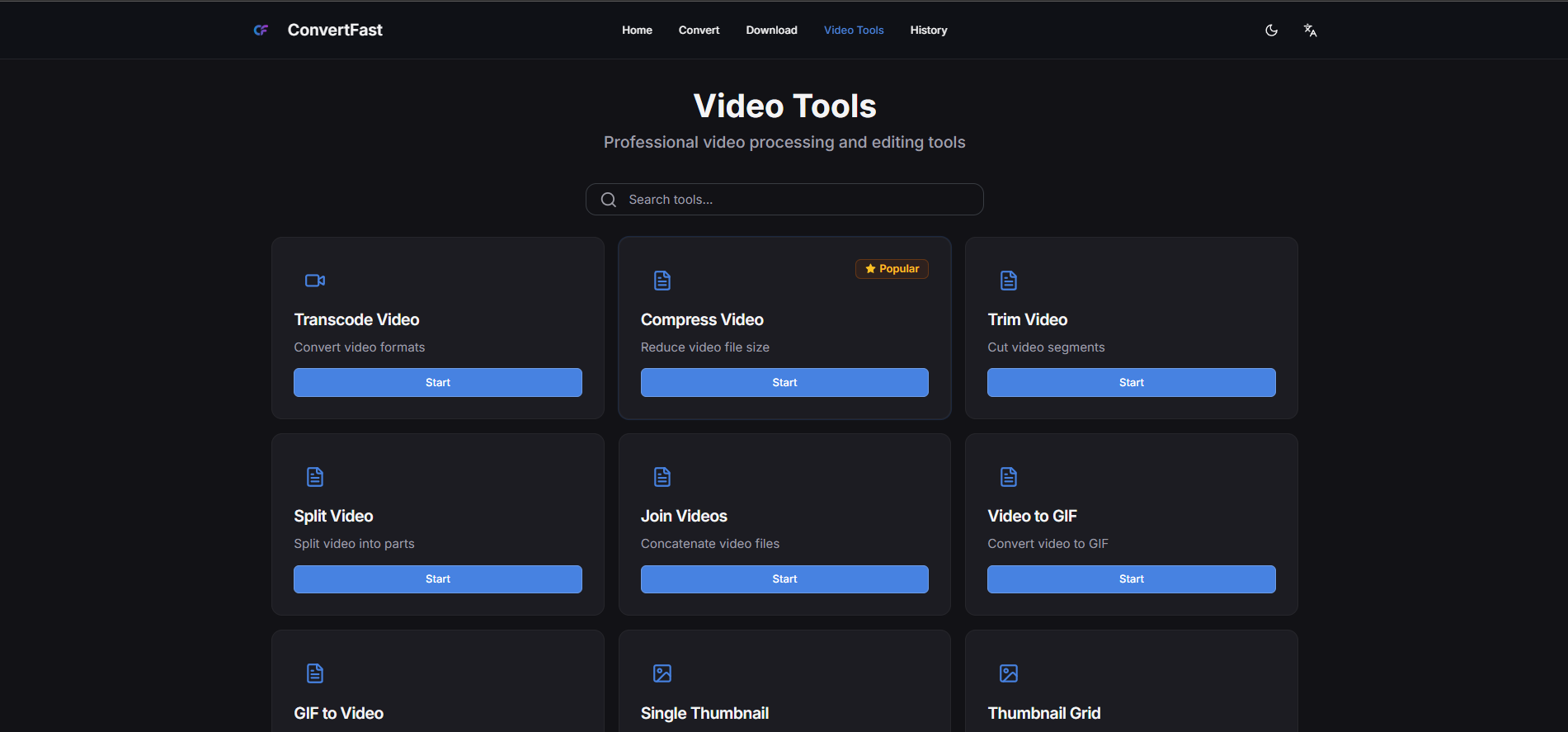Open the language translation icon
1568x732 pixels.
[1310, 31]
